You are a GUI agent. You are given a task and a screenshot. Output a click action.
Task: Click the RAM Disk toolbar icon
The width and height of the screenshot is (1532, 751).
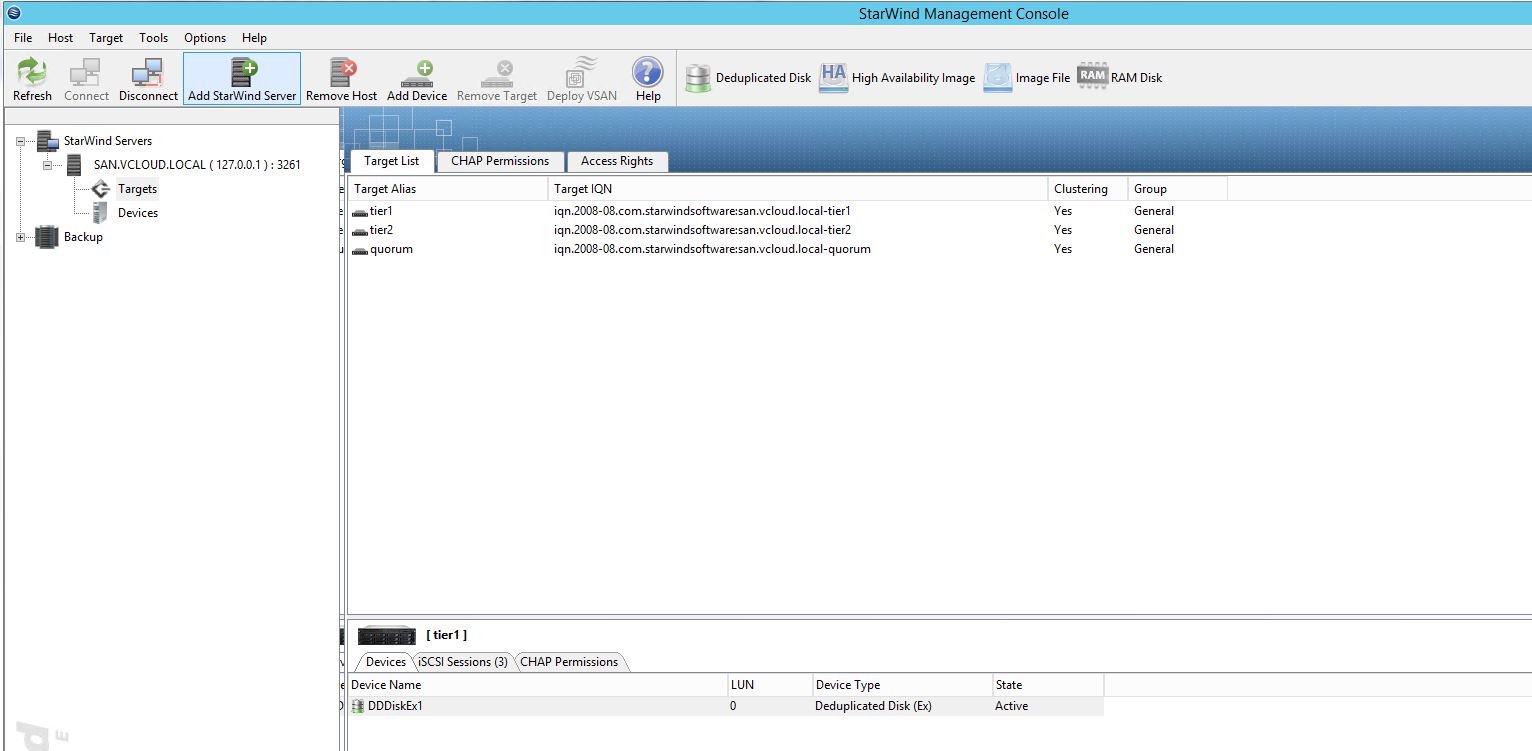[1092, 76]
